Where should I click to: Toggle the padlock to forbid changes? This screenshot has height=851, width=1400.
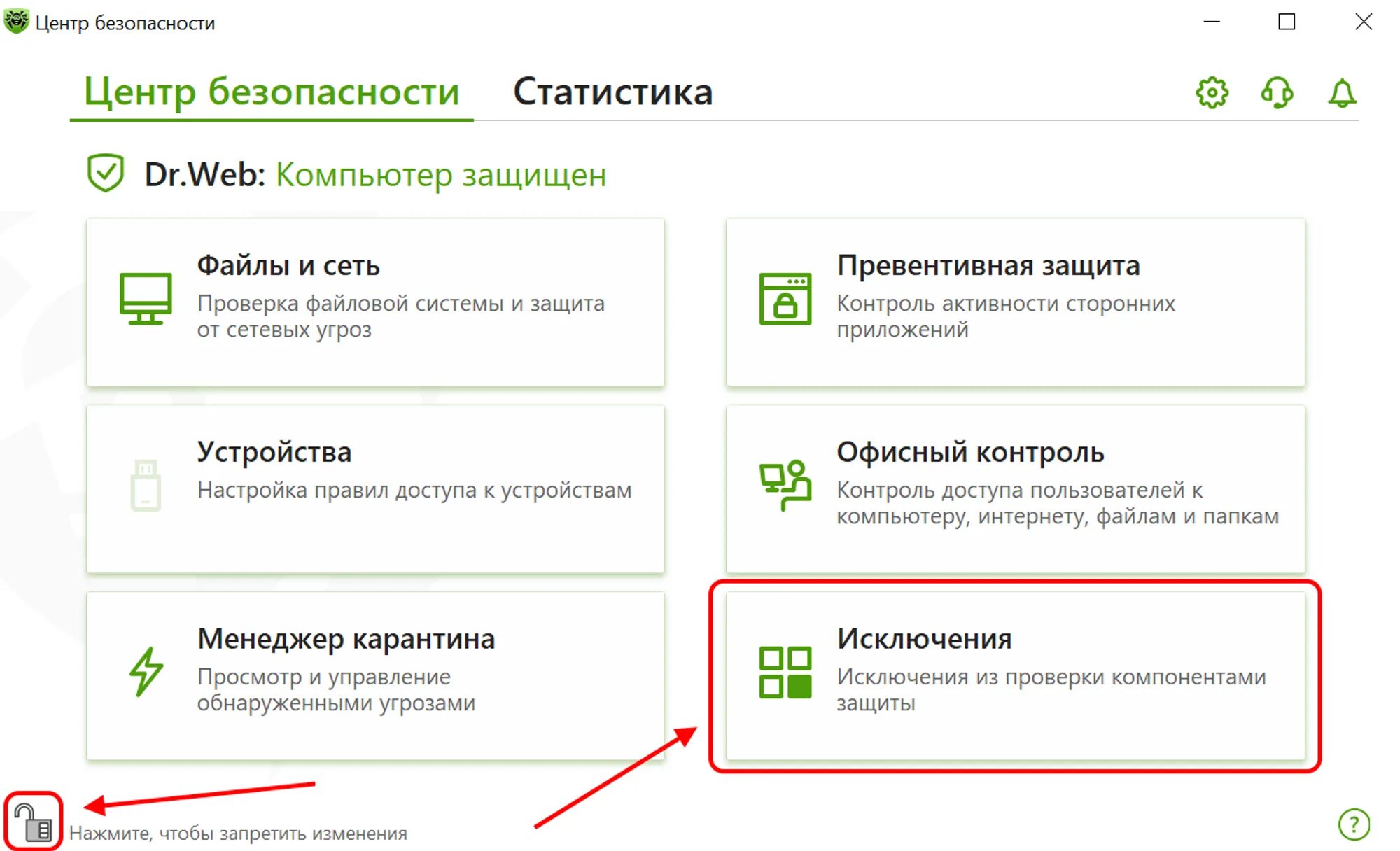click(x=34, y=822)
